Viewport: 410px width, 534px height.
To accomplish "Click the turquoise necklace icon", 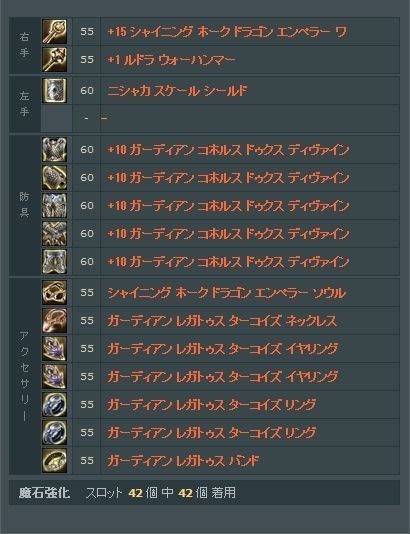I will point(54,320).
